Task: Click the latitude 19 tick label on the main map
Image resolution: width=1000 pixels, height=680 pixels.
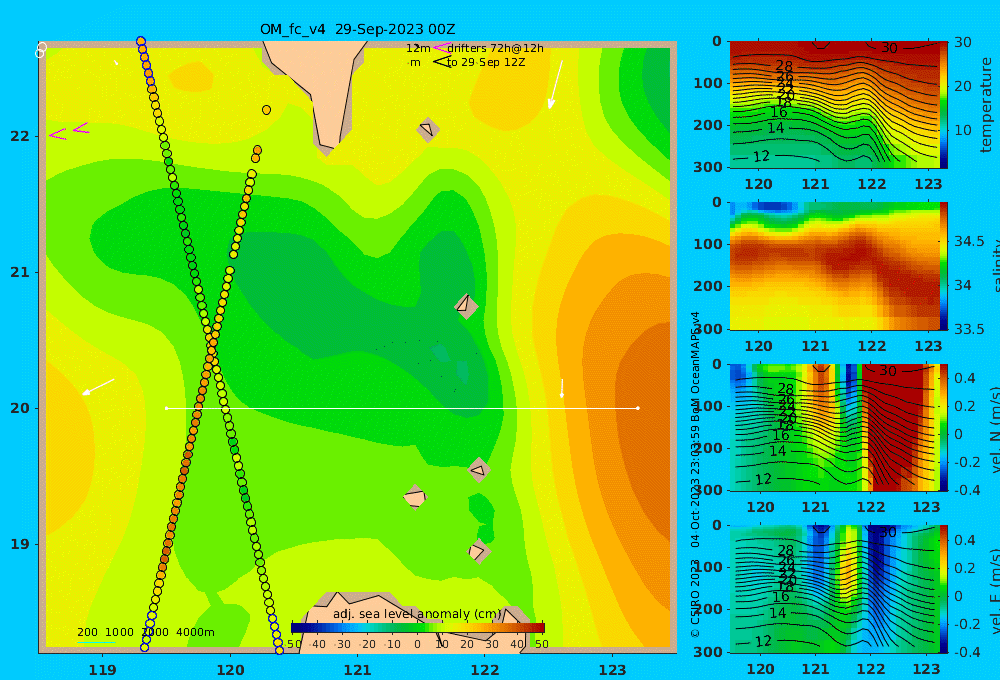Action: [x=20, y=544]
